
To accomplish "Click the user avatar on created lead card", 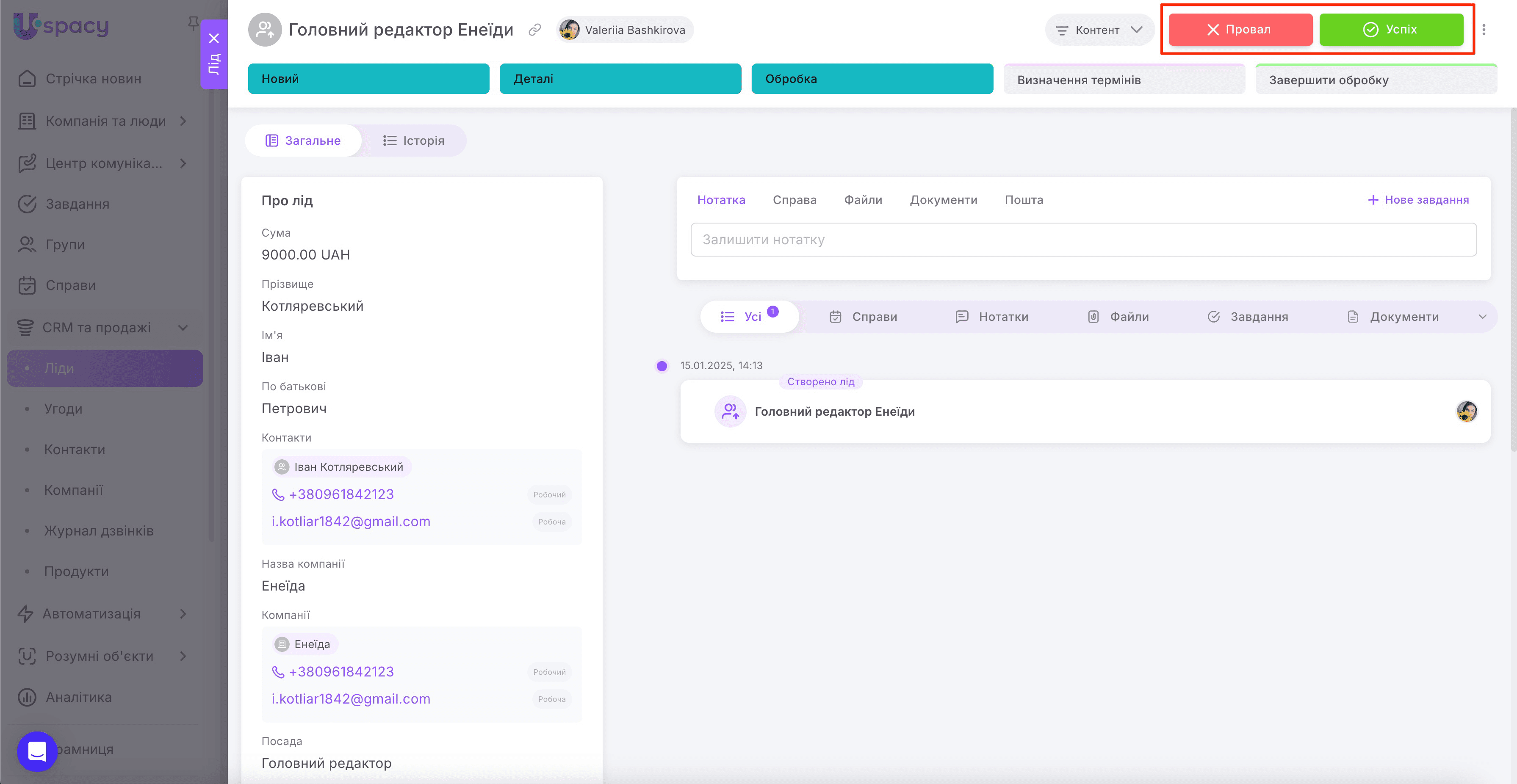I will point(1466,411).
